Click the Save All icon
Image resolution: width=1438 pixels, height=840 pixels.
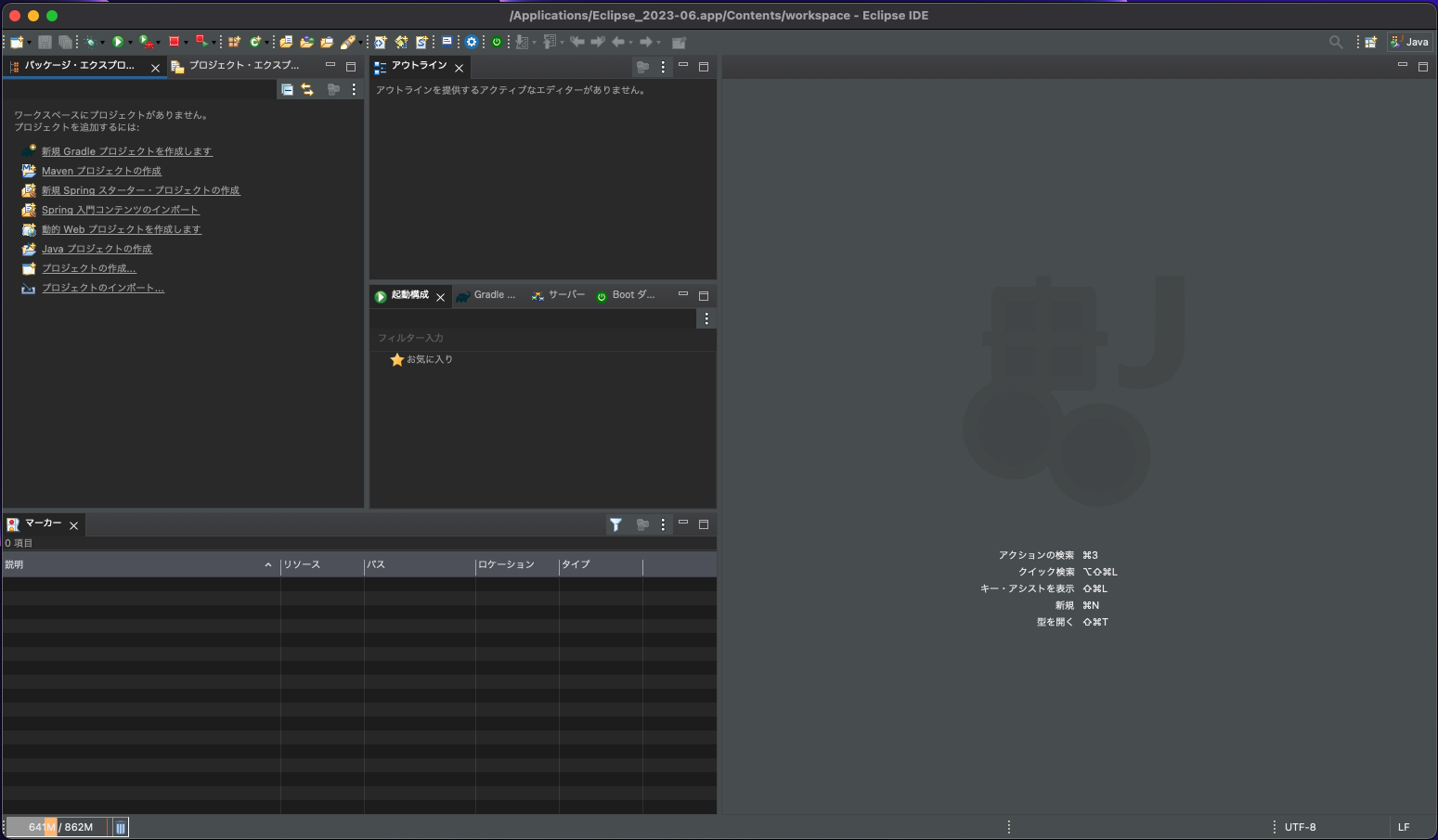coord(65,42)
